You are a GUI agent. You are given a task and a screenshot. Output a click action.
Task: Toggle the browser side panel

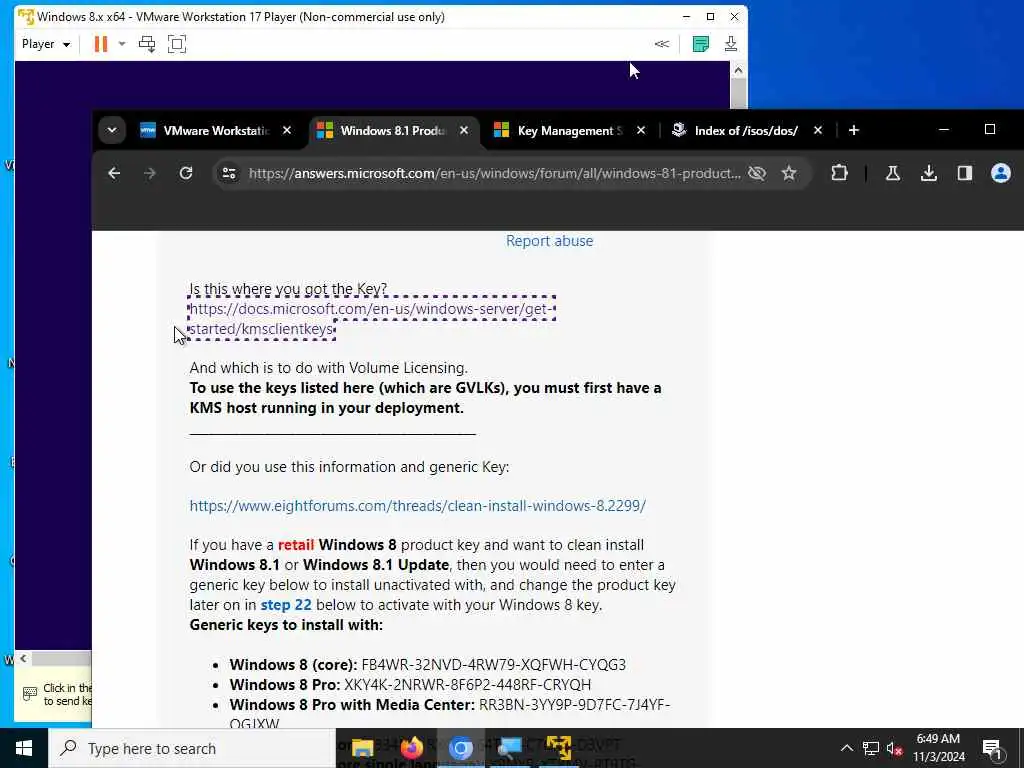[965, 173]
